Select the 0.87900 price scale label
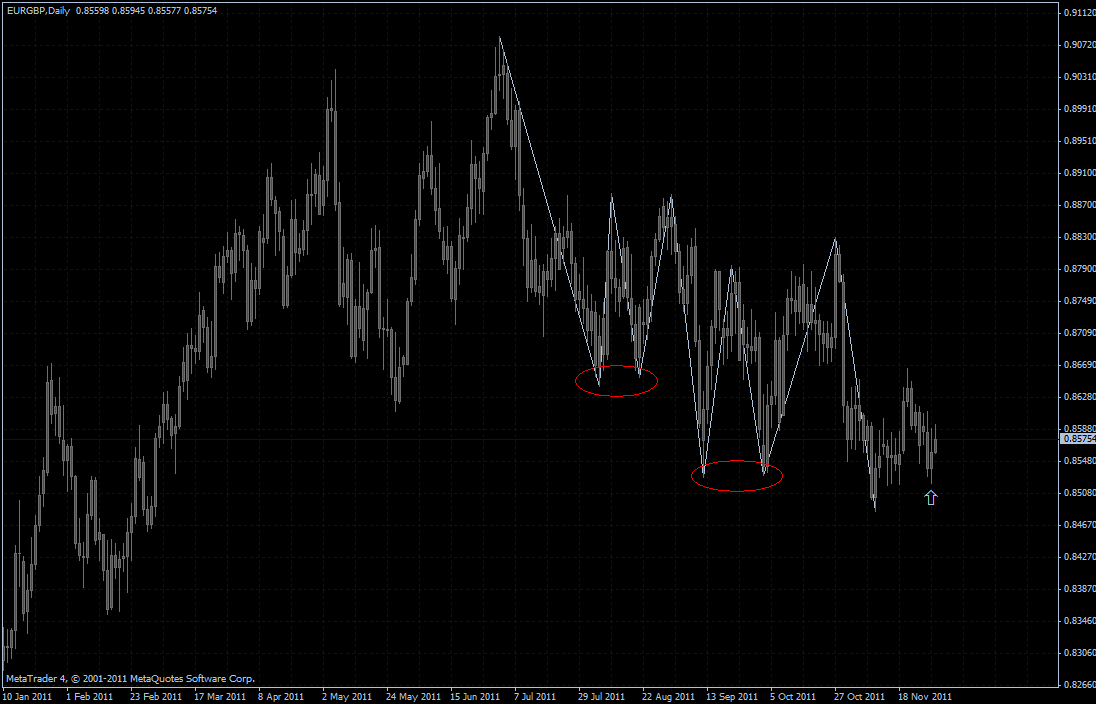The width and height of the screenshot is (1096, 704). 1080,268
